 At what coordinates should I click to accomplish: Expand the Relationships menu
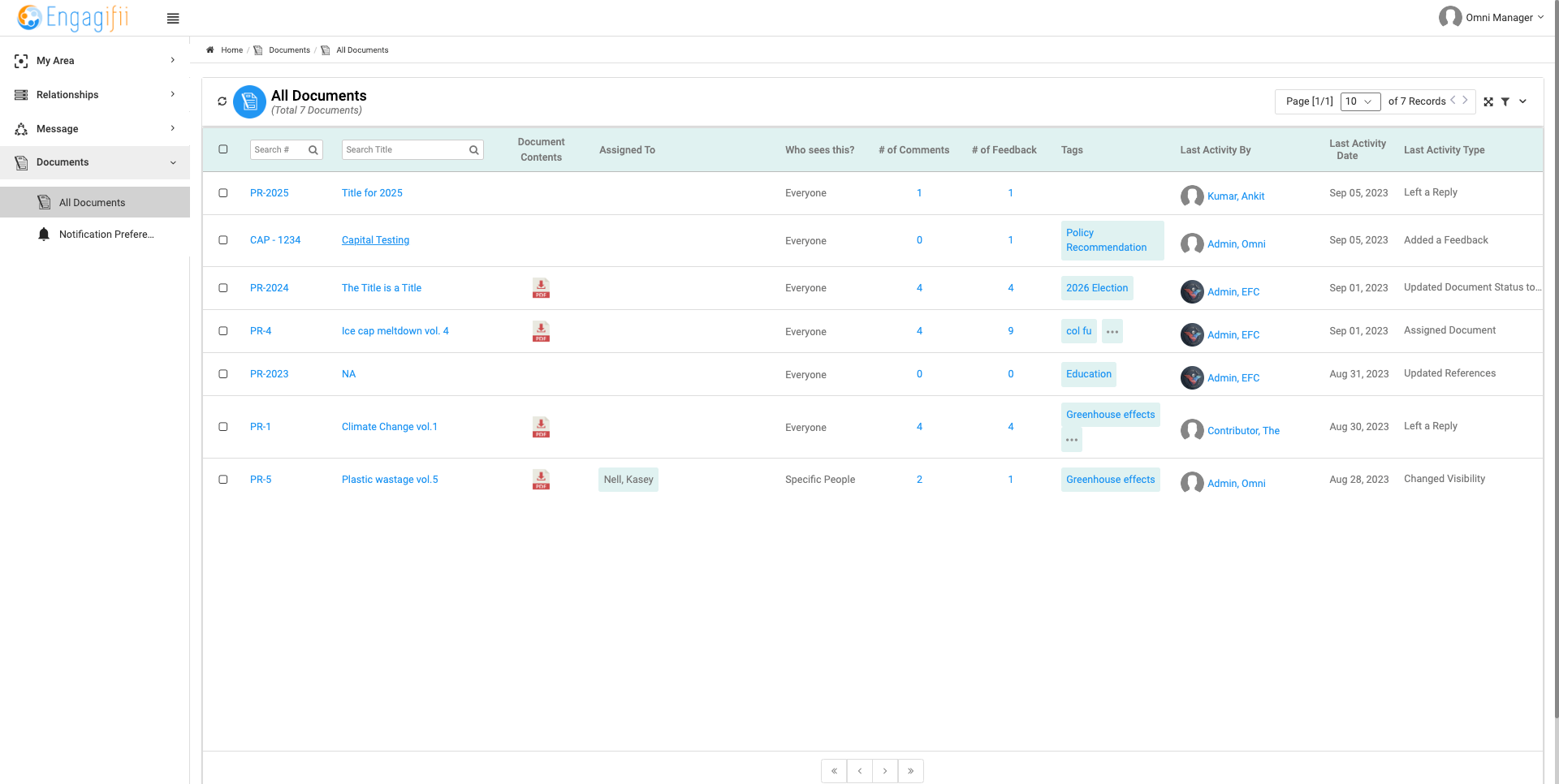coord(95,95)
